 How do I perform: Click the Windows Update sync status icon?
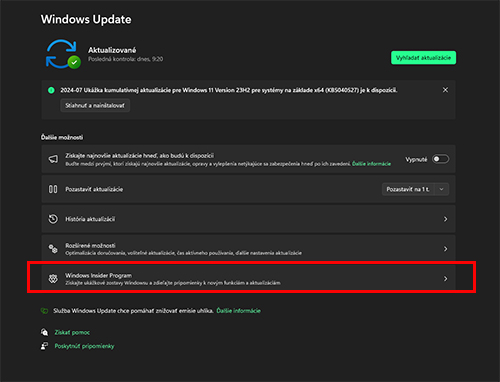point(63,54)
